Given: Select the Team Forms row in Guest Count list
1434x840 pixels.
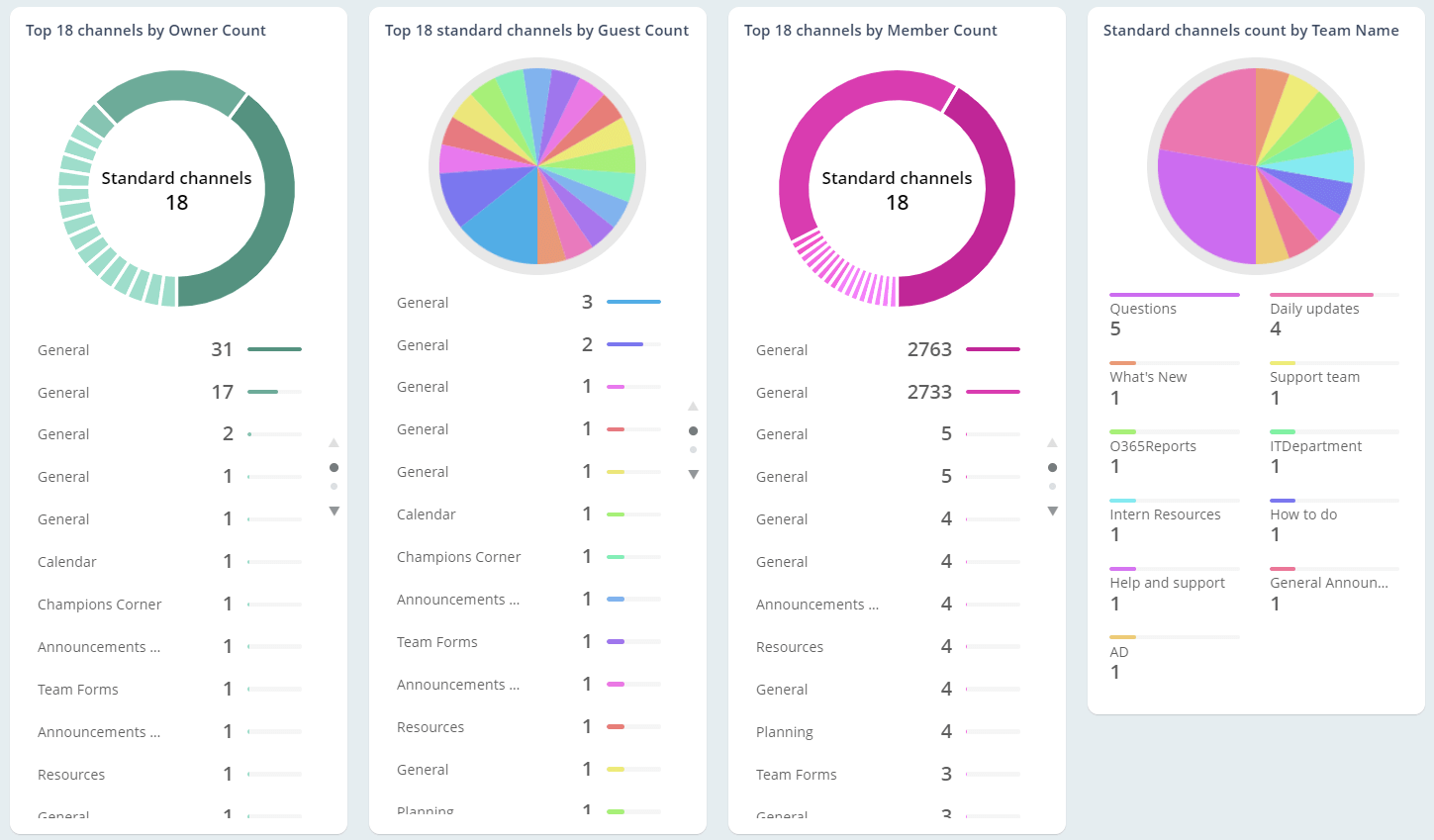Looking at the screenshot, I should click(x=436, y=641).
